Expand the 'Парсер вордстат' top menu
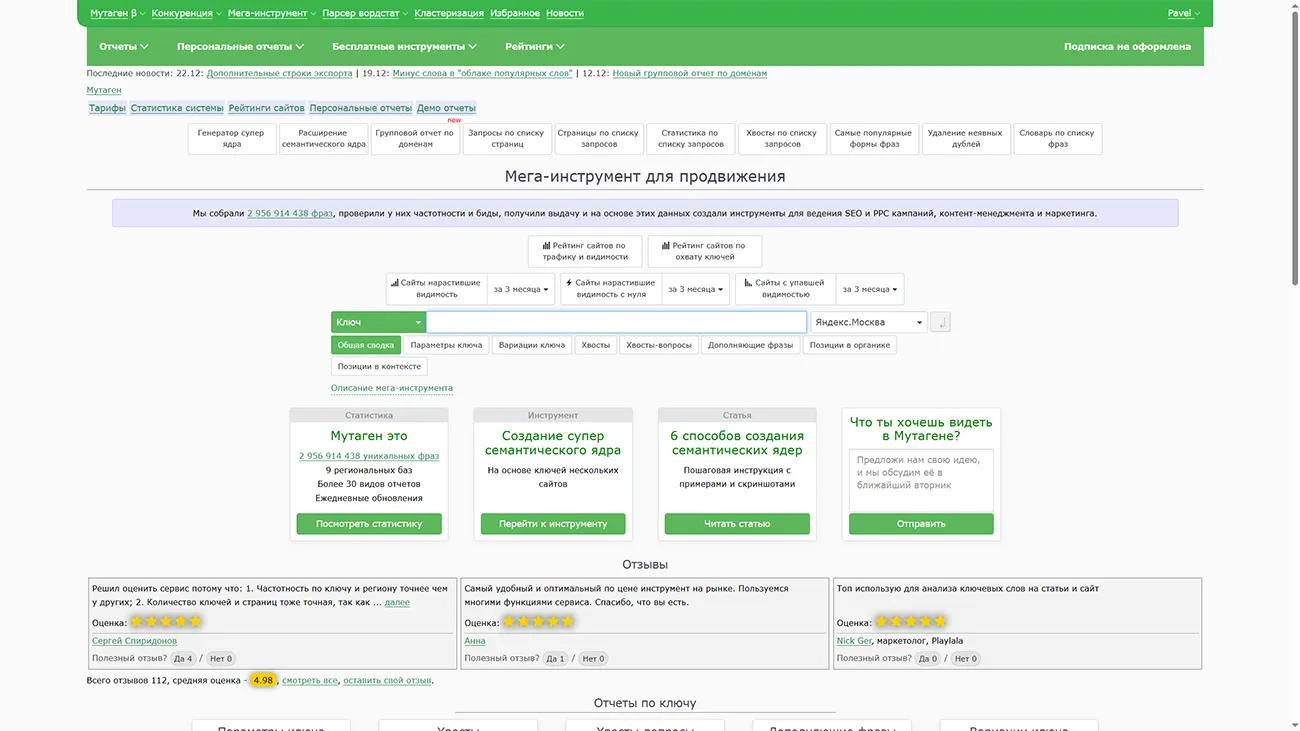1300x731 pixels. click(365, 14)
